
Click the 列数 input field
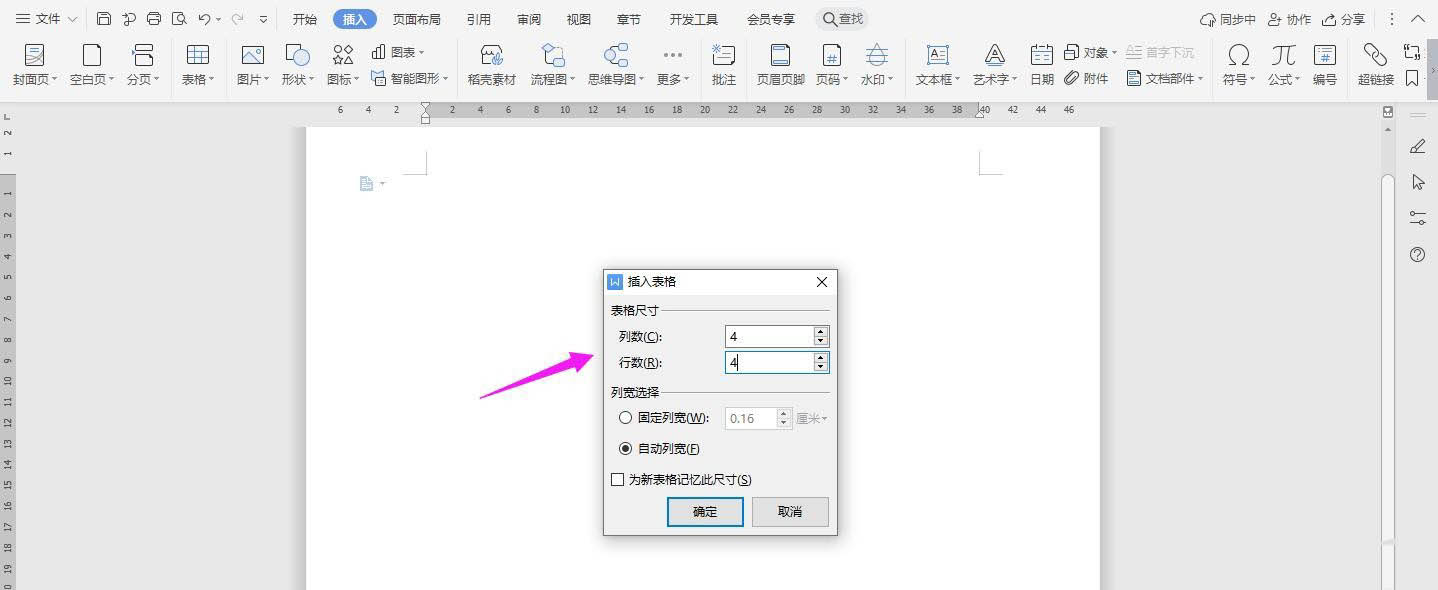point(768,337)
